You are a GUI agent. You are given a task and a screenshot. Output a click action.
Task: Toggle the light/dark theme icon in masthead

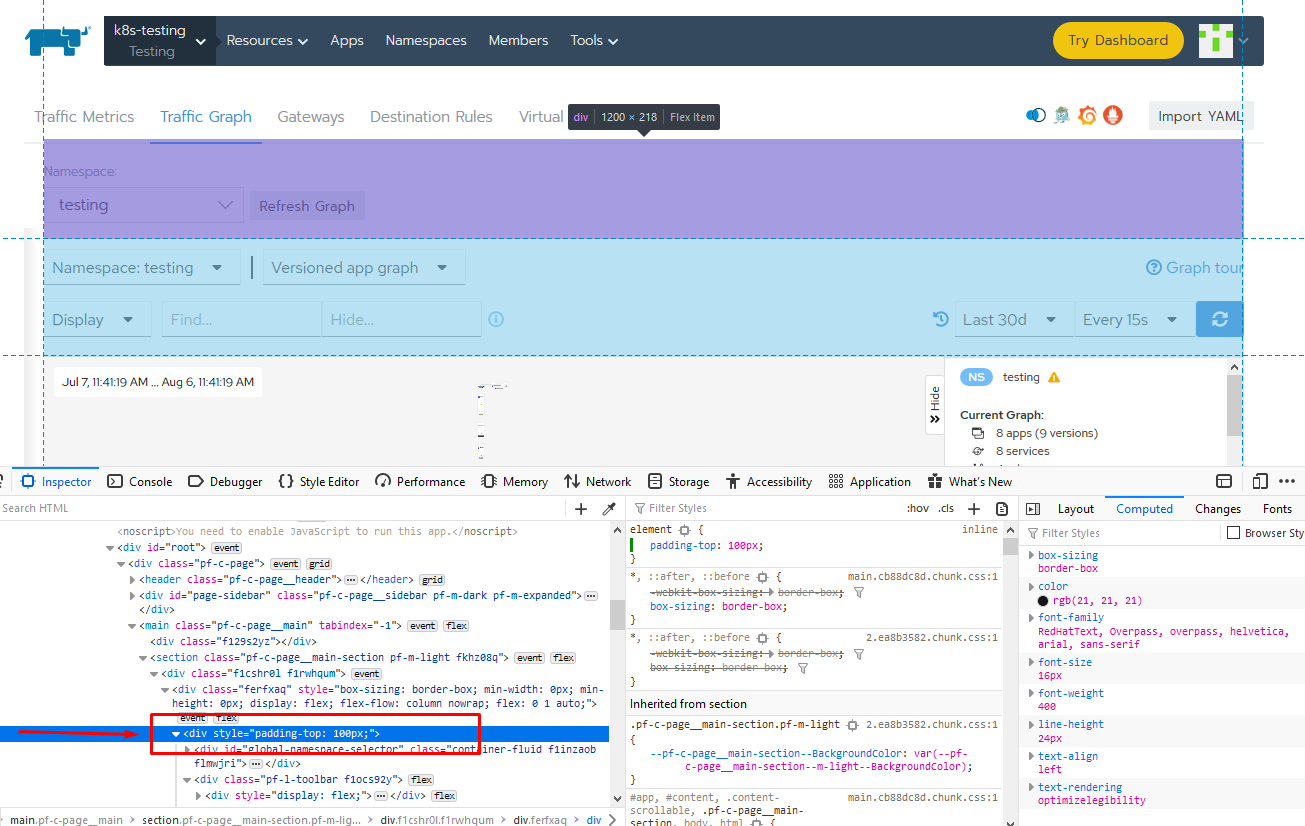(x=1036, y=115)
